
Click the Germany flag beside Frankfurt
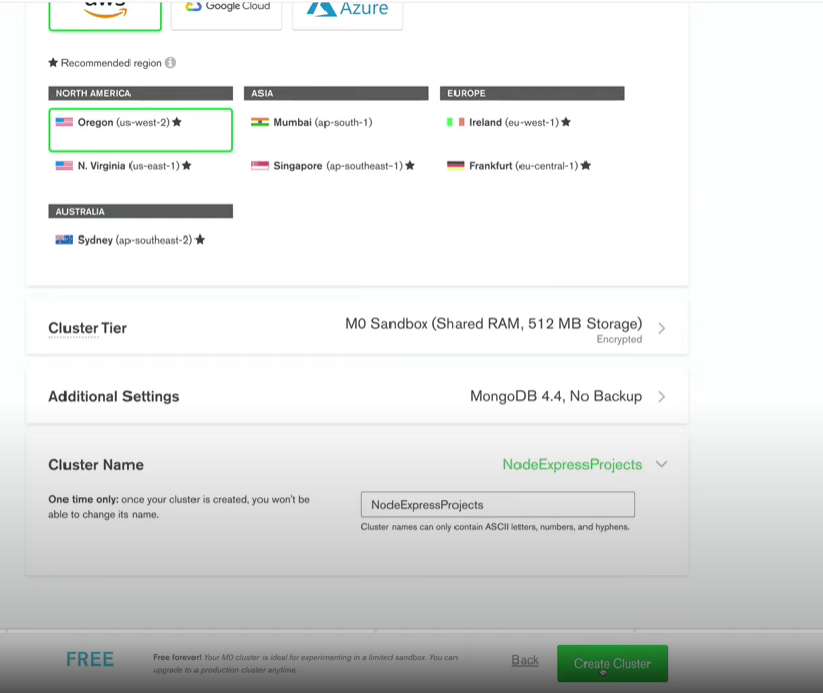(456, 165)
